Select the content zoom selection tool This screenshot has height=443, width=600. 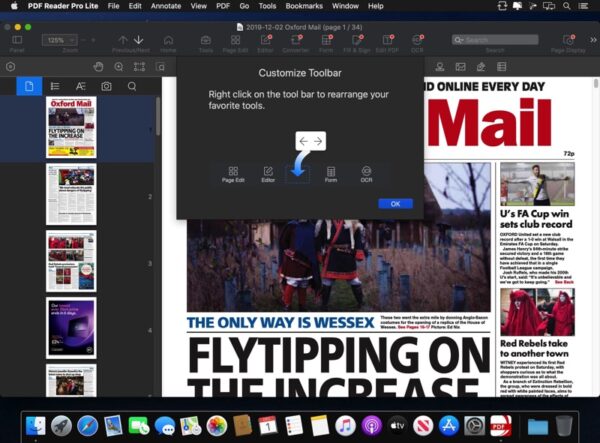[160, 67]
